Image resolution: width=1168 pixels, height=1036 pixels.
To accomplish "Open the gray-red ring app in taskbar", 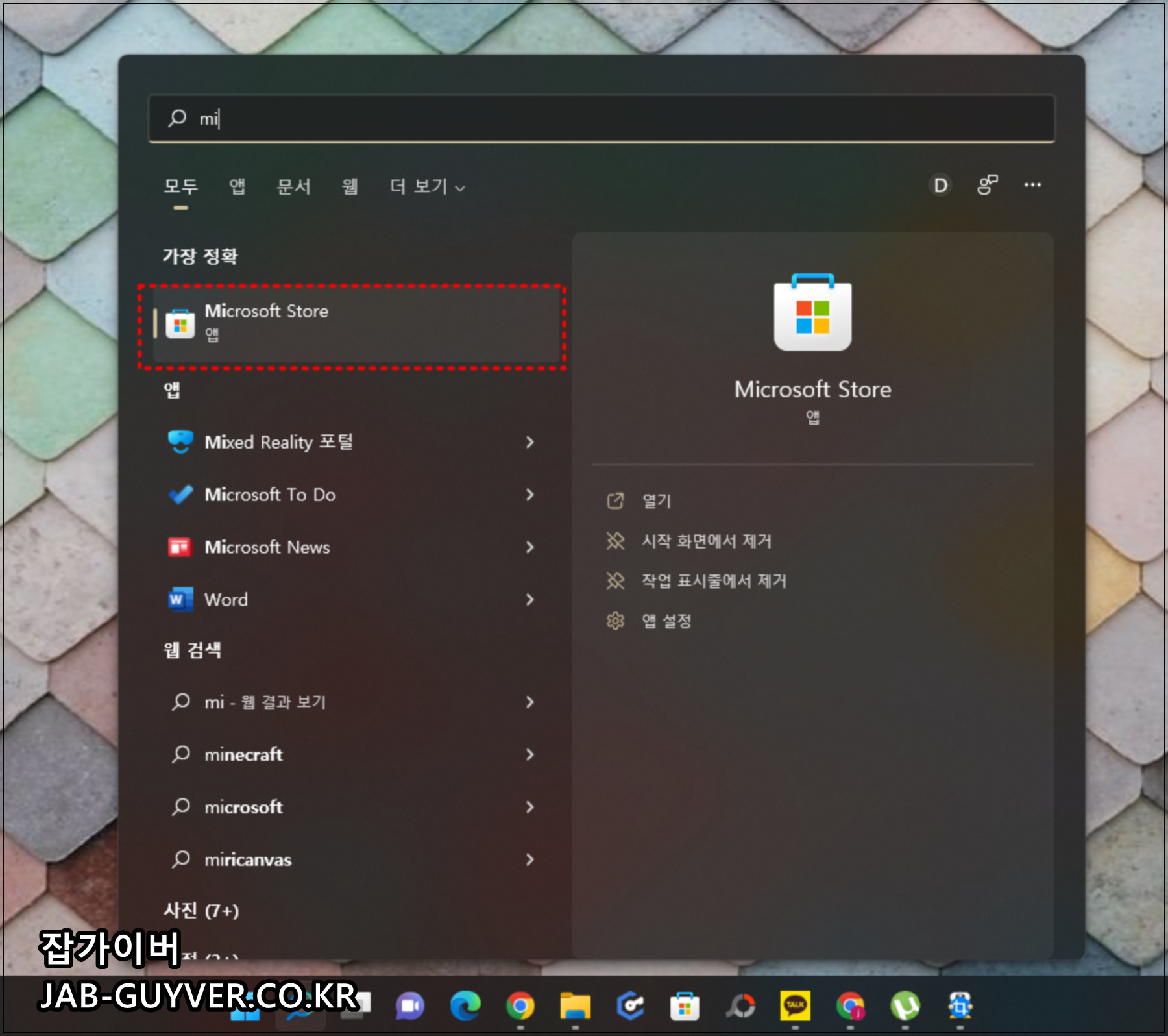I will 740,1006.
